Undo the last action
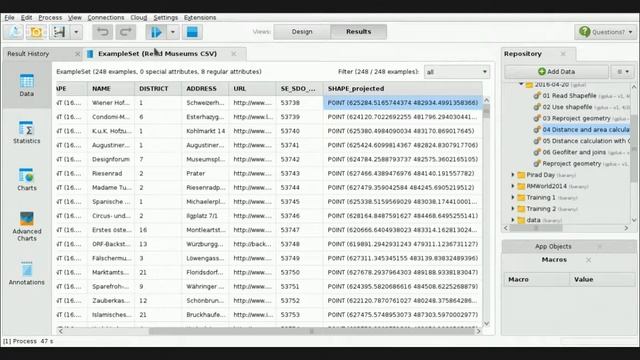 (x=102, y=32)
